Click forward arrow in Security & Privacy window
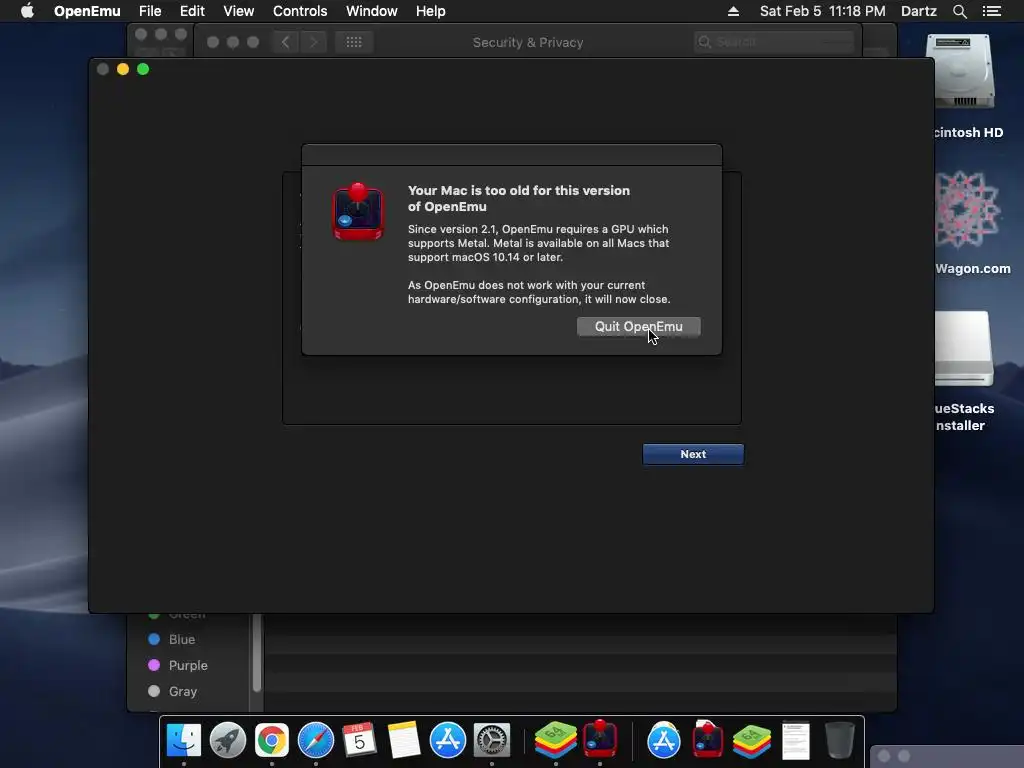 [313, 42]
